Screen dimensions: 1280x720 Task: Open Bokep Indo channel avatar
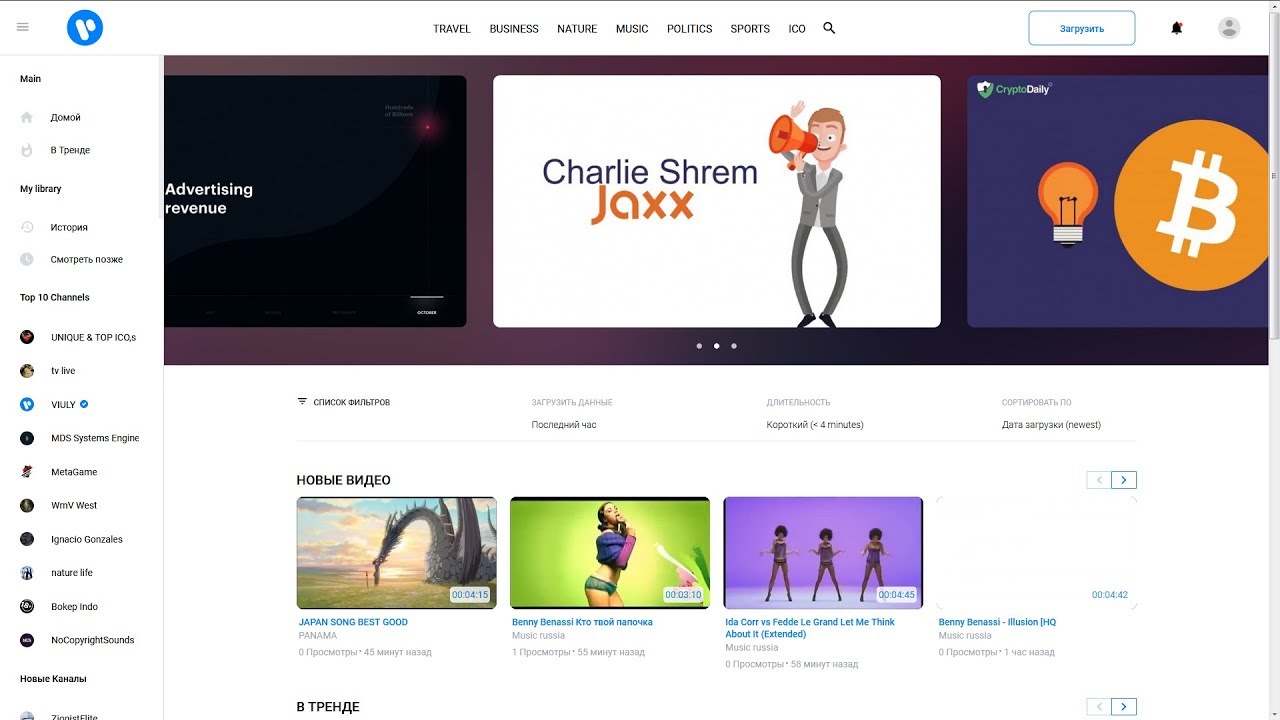pyautogui.click(x=27, y=607)
